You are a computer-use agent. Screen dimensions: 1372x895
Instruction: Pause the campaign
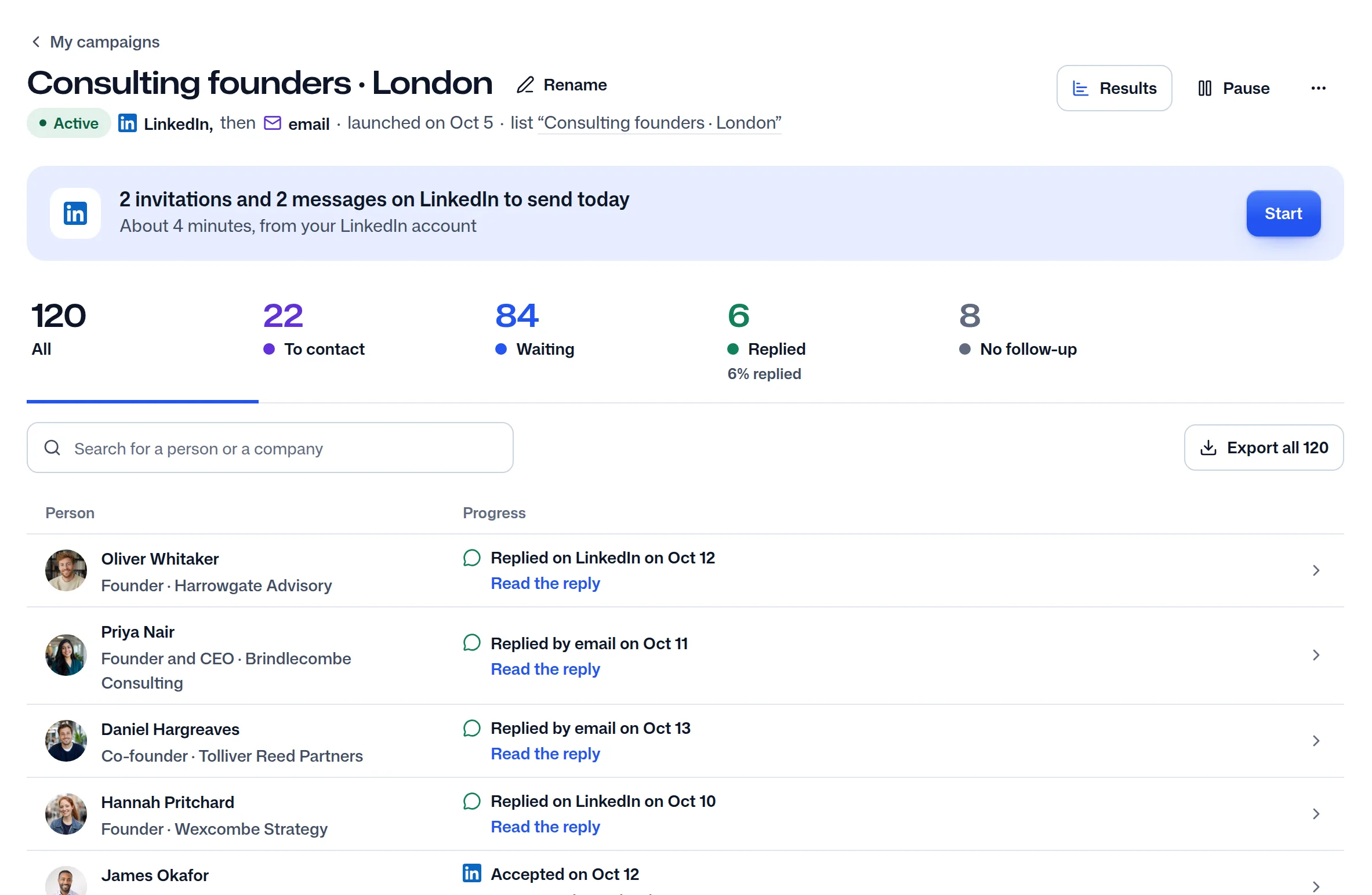pos(1233,88)
